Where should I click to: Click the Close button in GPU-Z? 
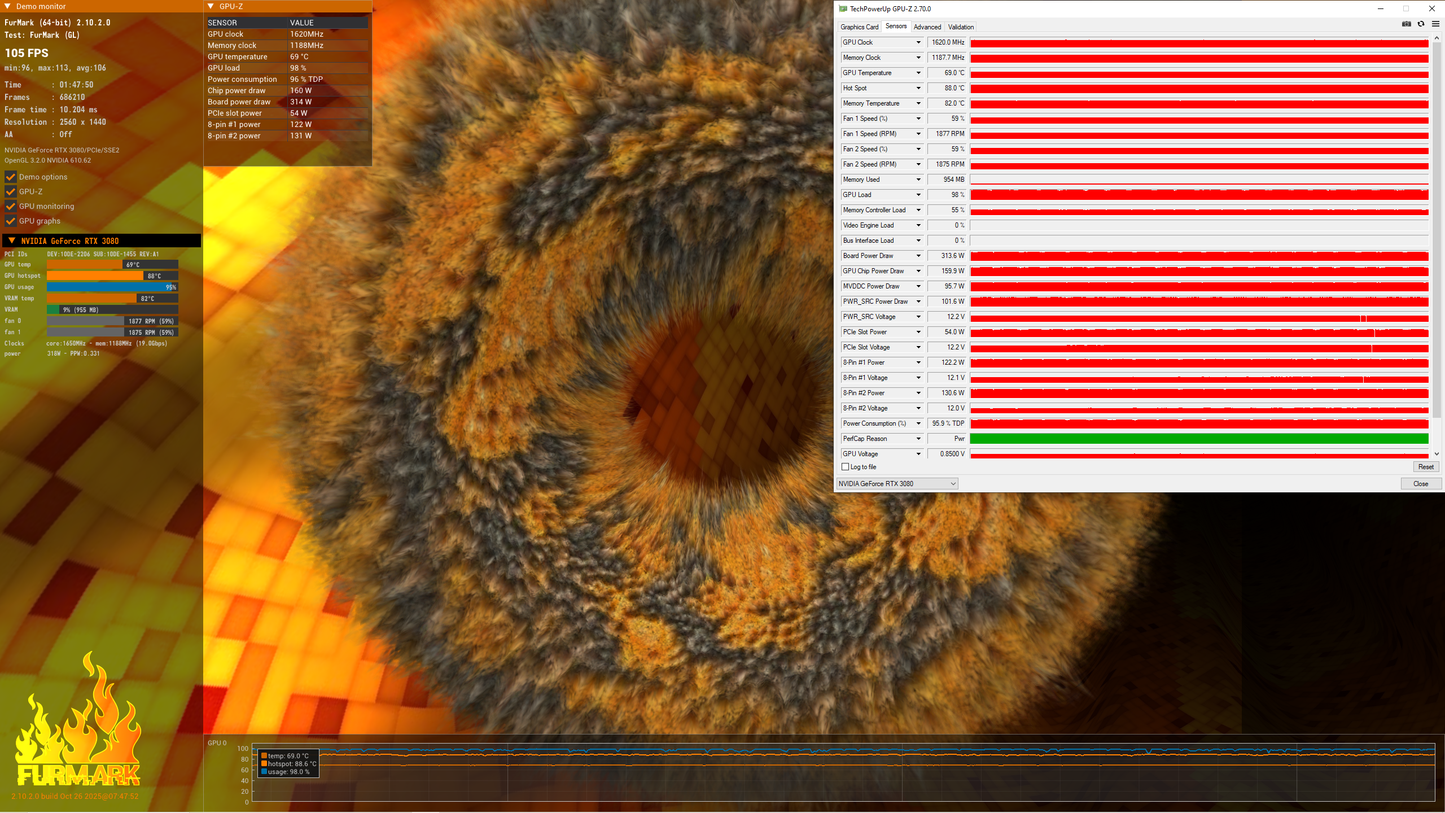[1421, 484]
